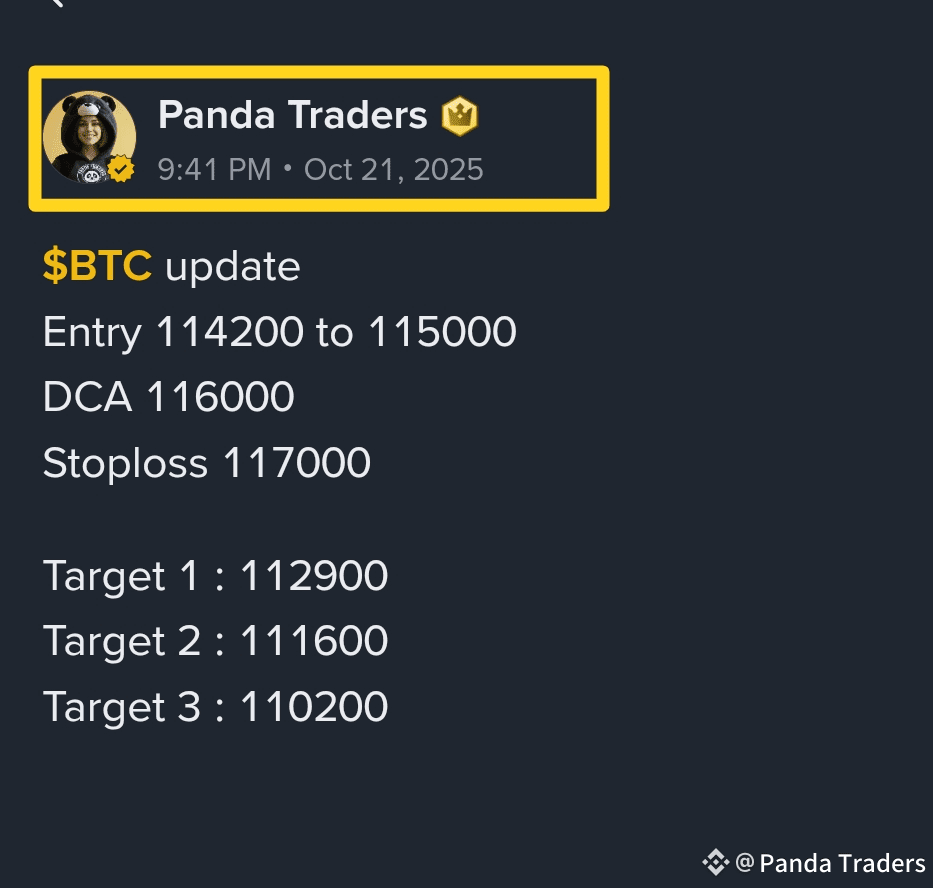Viewport: 933px width, 888px height.
Task: Click the gold crown badge icon
Action: point(459,116)
